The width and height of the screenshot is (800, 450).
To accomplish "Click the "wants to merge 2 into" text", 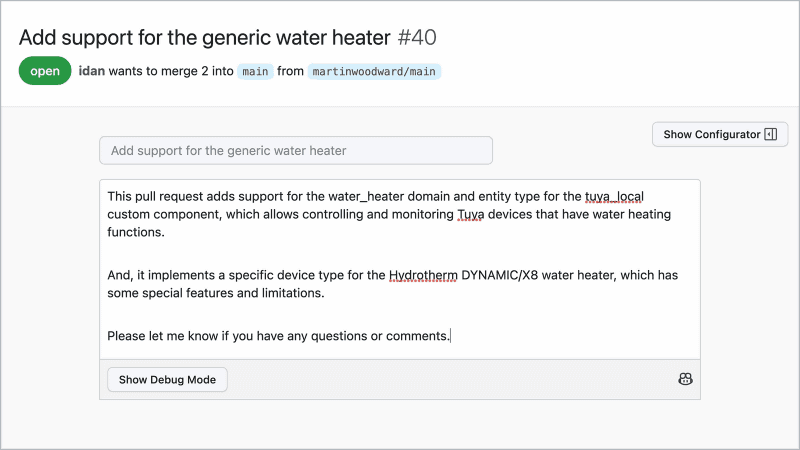I will point(174,72).
